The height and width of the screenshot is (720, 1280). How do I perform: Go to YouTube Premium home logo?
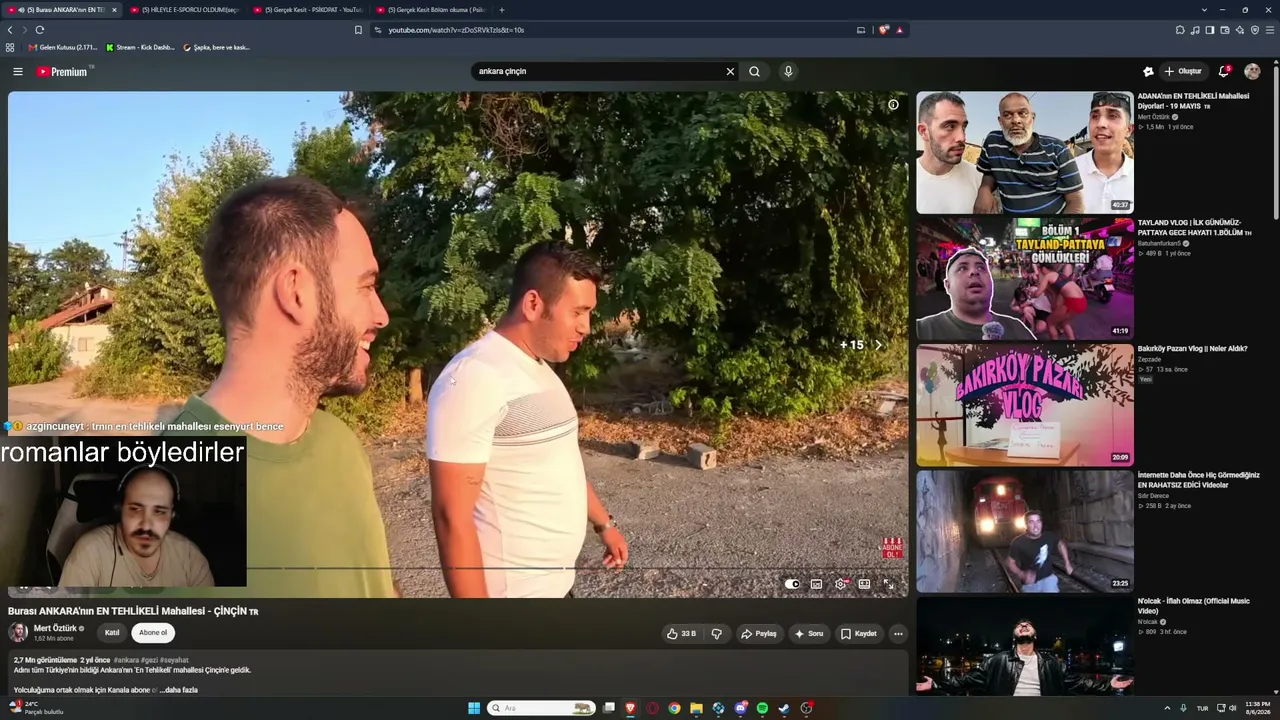coord(62,71)
